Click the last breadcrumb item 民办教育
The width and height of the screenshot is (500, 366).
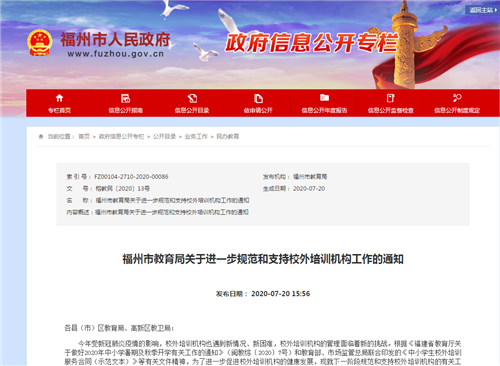point(228,136)
